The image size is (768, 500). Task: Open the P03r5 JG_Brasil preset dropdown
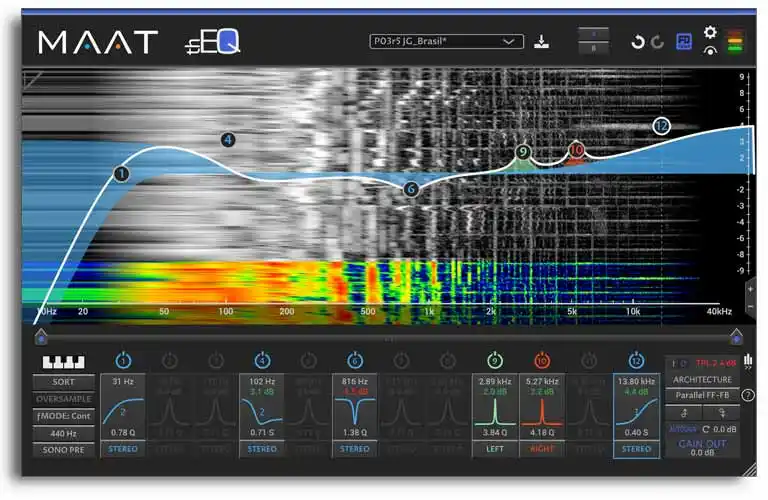pos(446,42)
